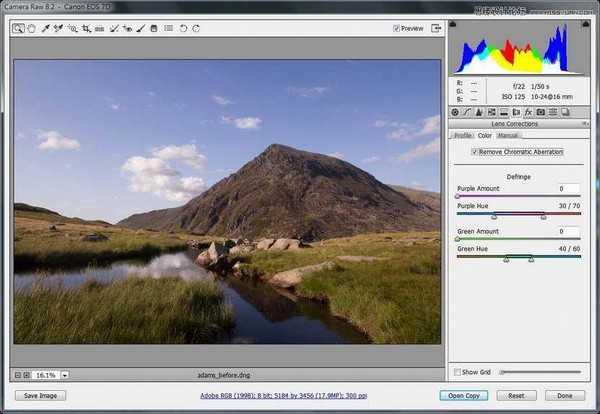The height and width of the screenshot is (414, 600).
Task: Open the zoom level dropdown
Action: tap(65, 375)
